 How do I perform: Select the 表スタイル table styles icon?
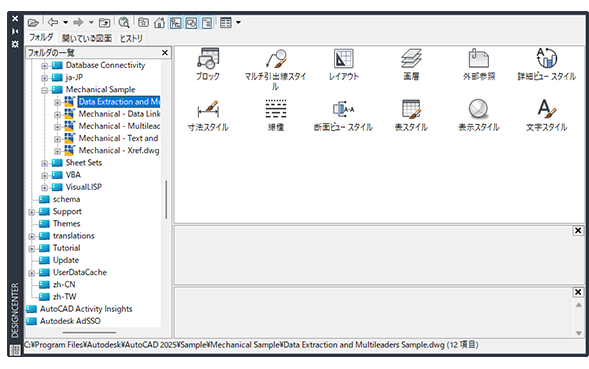(411, 115)
